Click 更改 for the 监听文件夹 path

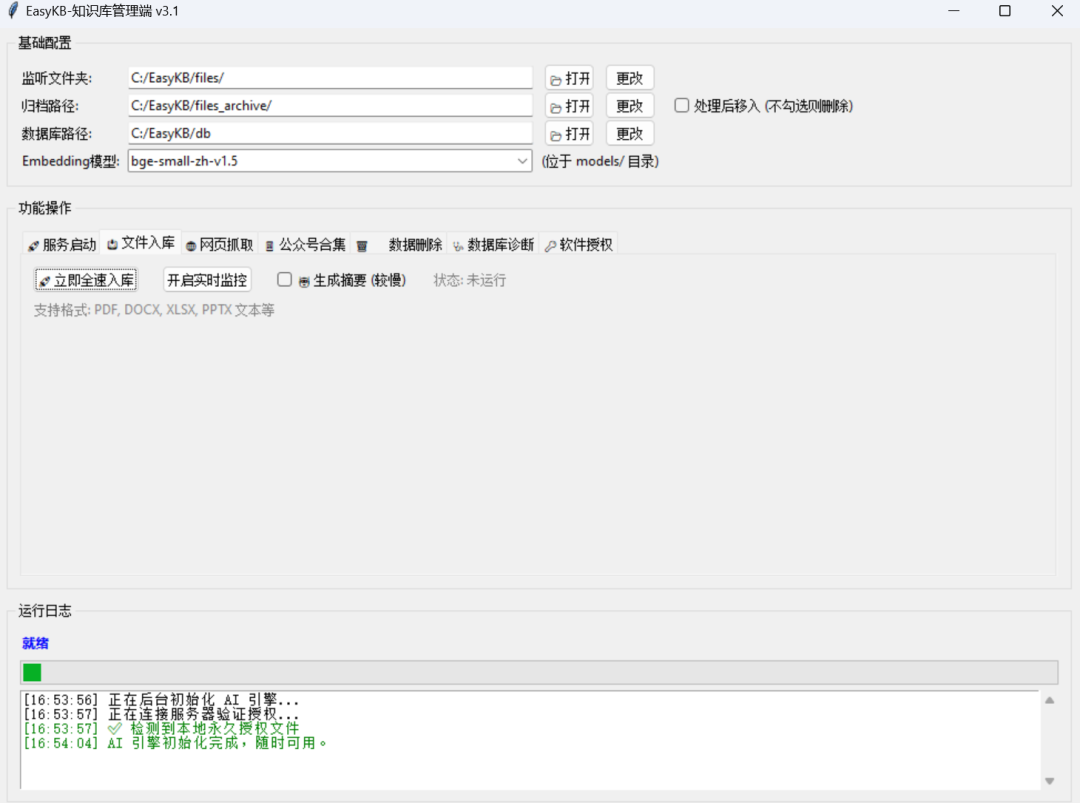pyautogui.click(x=629, y=78)
